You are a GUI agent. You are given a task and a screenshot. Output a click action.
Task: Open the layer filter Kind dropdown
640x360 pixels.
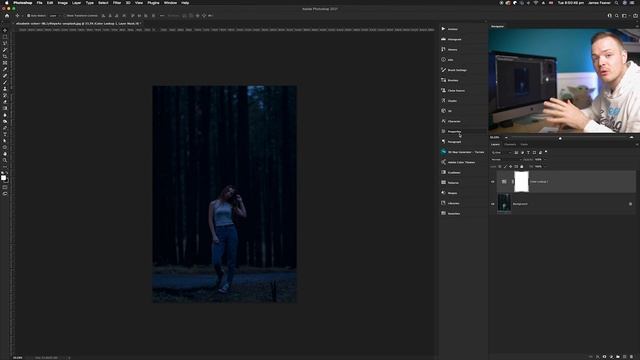(501, 152)
